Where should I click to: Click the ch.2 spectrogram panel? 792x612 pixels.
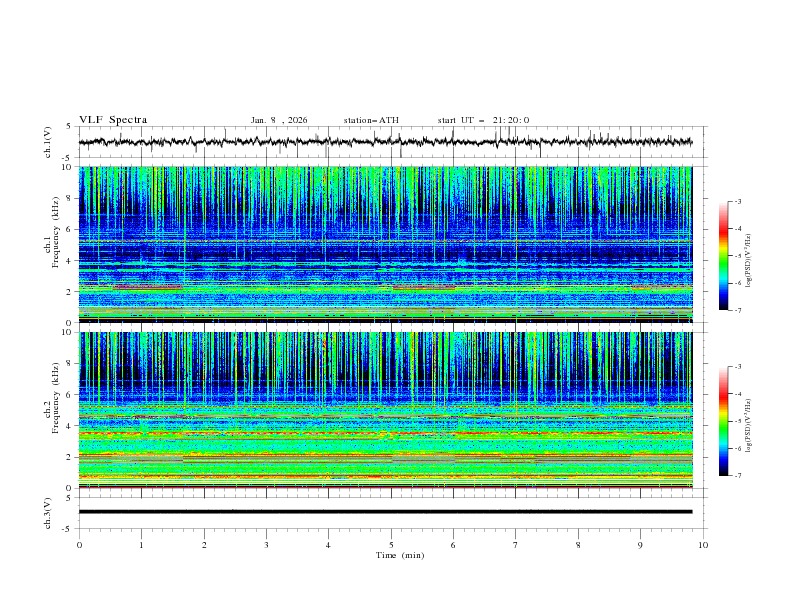[x=390, y=410]
